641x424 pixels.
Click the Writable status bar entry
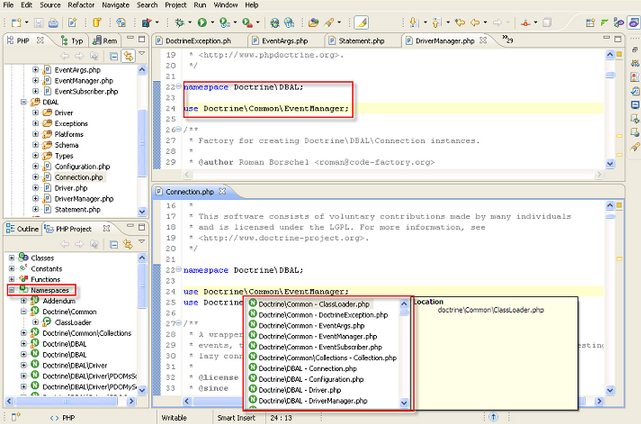pyautogui.click(x=174, y=418)
